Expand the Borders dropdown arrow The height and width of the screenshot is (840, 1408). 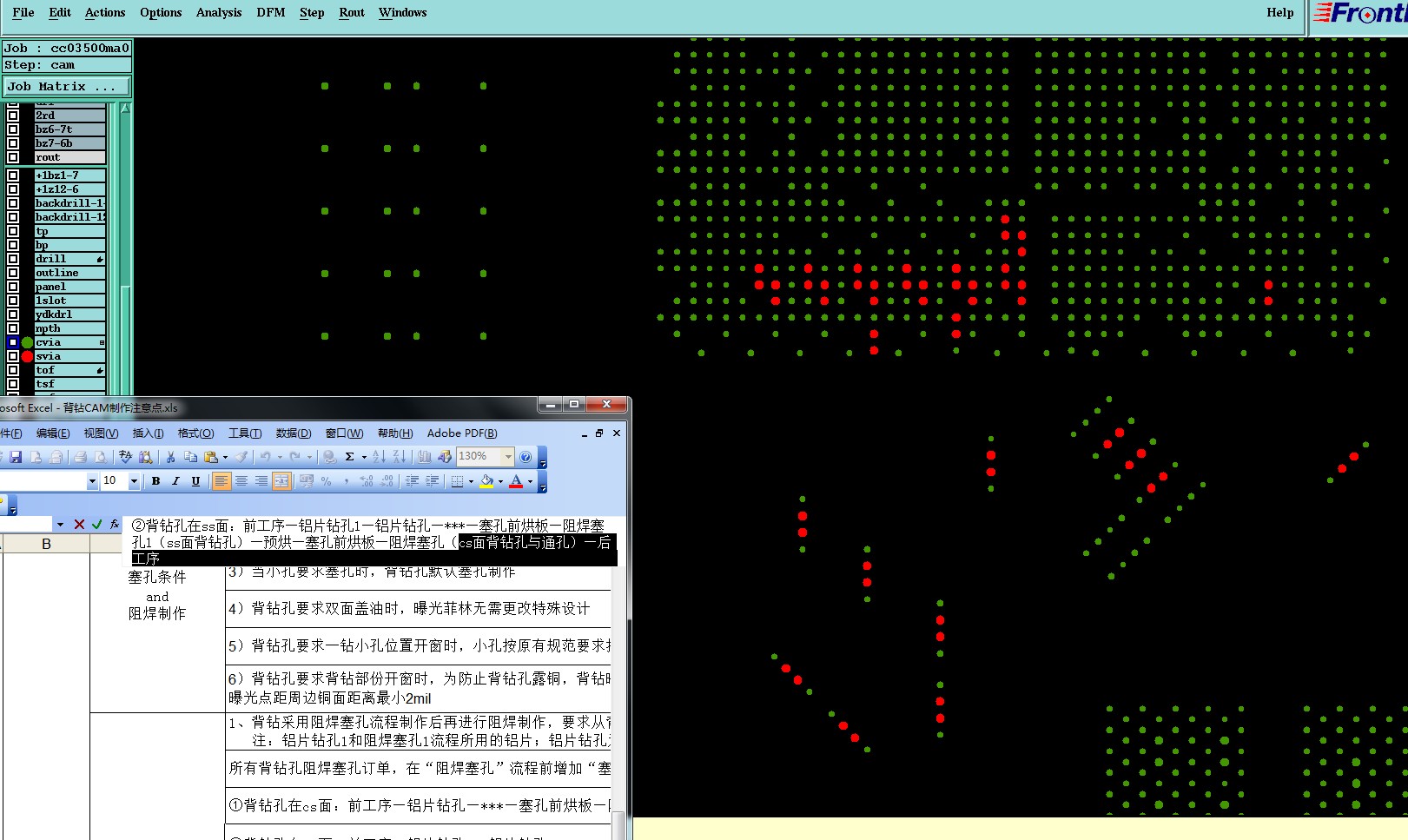click(471, 481)
